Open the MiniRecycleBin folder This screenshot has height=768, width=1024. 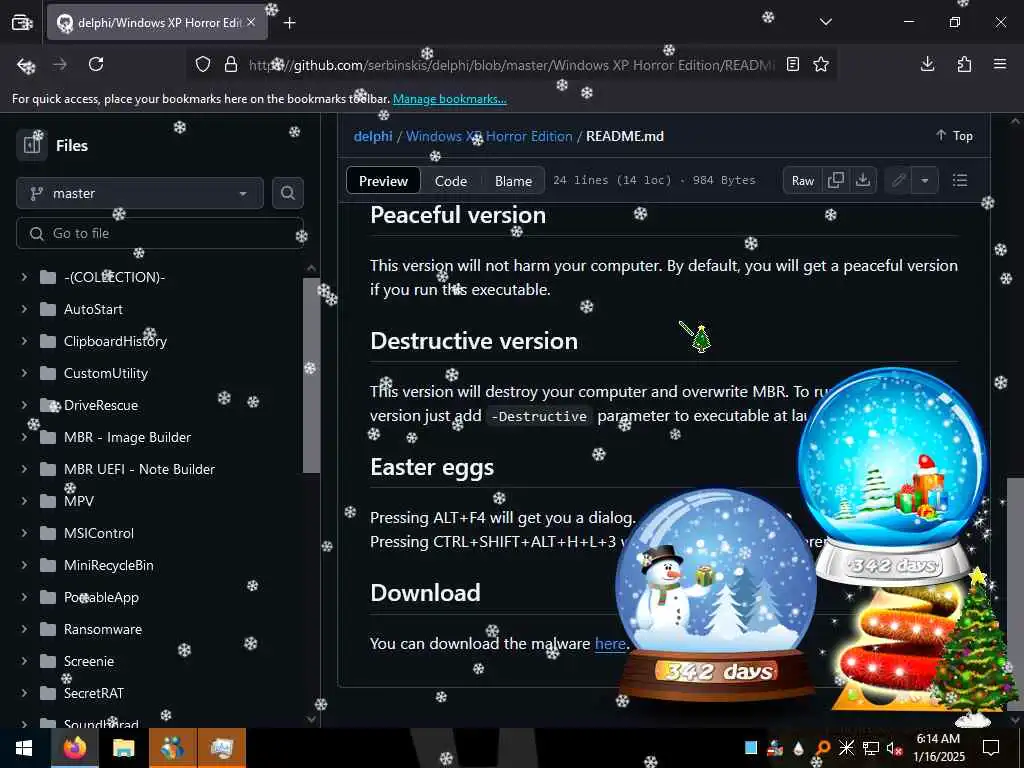[x=108, y=565]
